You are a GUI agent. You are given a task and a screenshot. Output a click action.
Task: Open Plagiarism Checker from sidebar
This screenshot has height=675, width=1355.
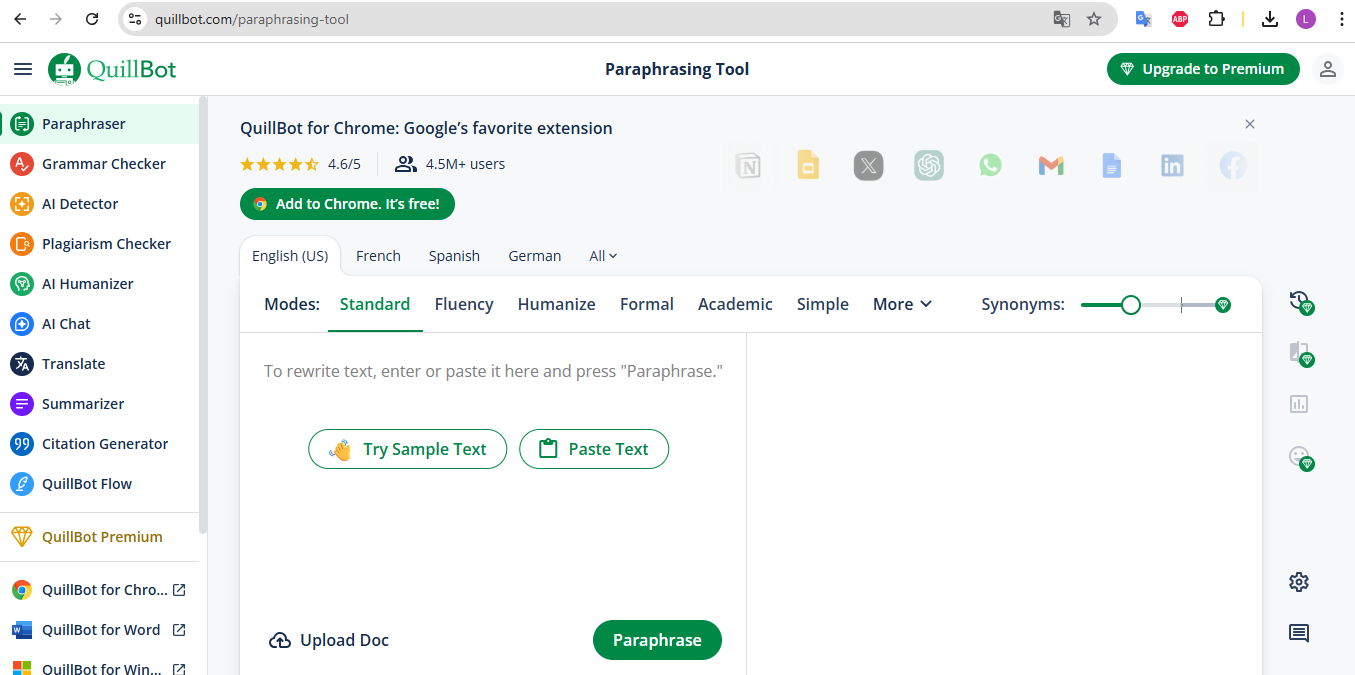coord(100,244)
